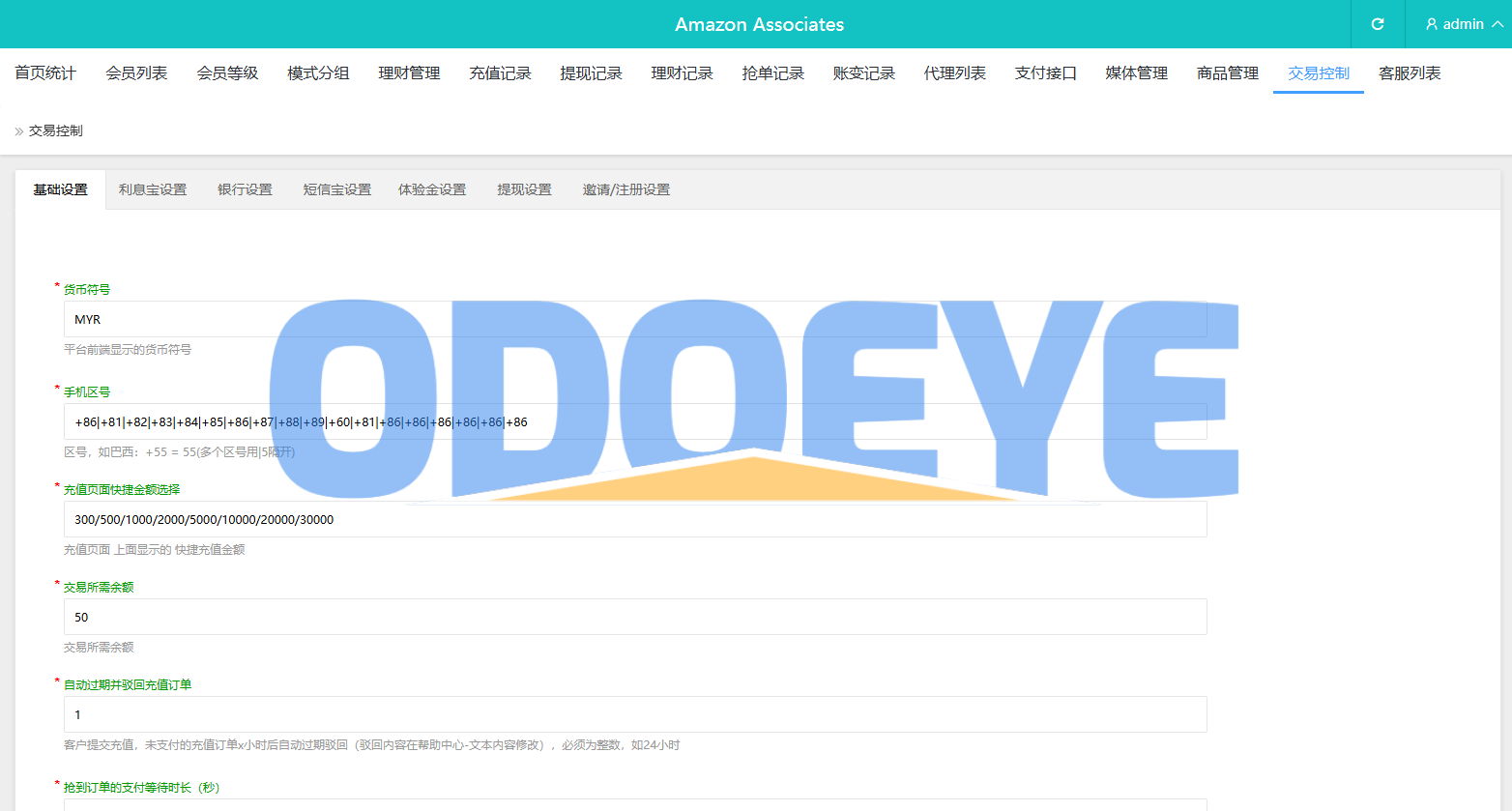1512x811 pixels.
Task: Switch to 利息宝设置 tab
Action: (153, 190)
